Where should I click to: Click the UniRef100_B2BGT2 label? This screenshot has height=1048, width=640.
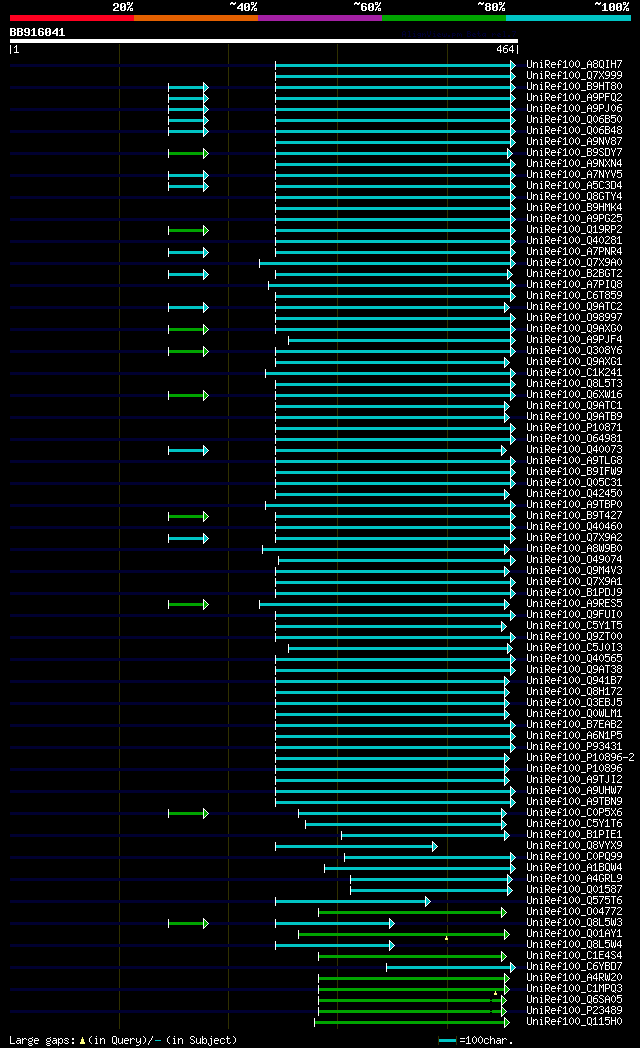point(574,273)
